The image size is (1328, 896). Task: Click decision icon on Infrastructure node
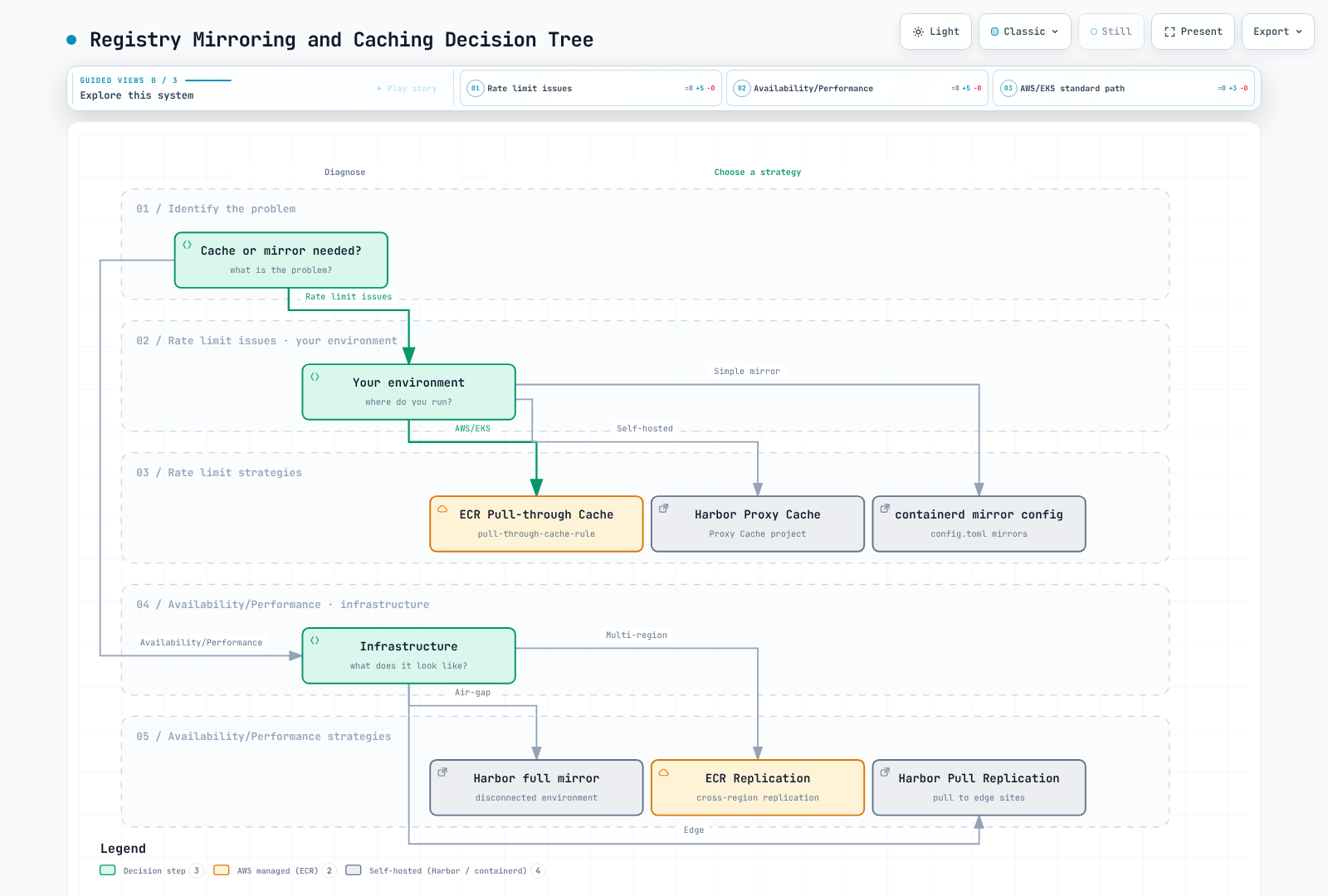coord(315,640)
